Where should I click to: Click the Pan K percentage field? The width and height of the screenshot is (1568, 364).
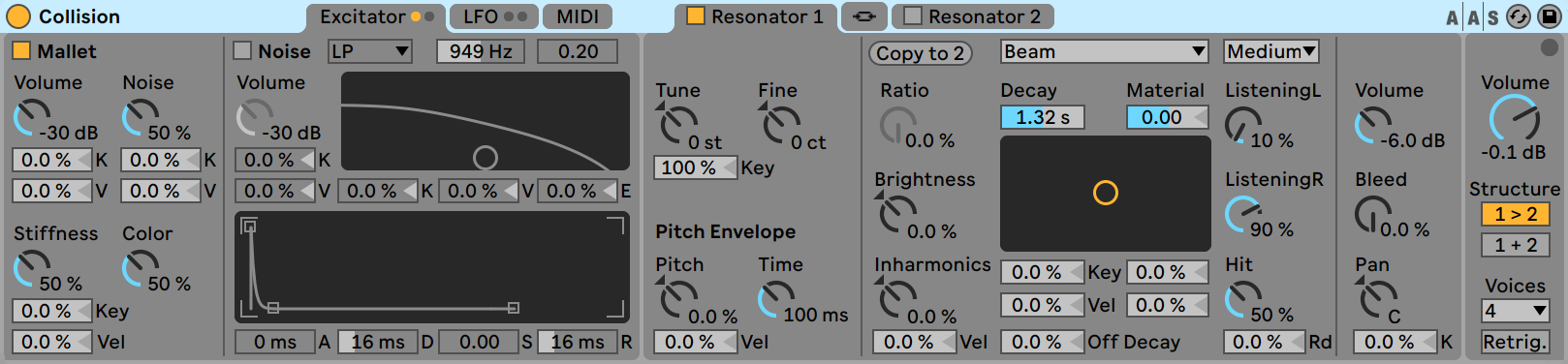click(x=1396, y=342)
